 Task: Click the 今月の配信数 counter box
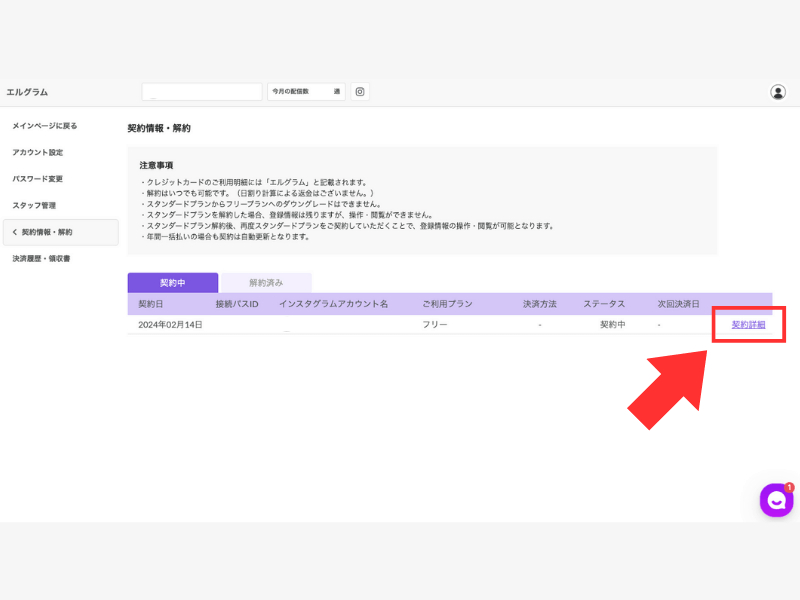(x=306, y=92)
